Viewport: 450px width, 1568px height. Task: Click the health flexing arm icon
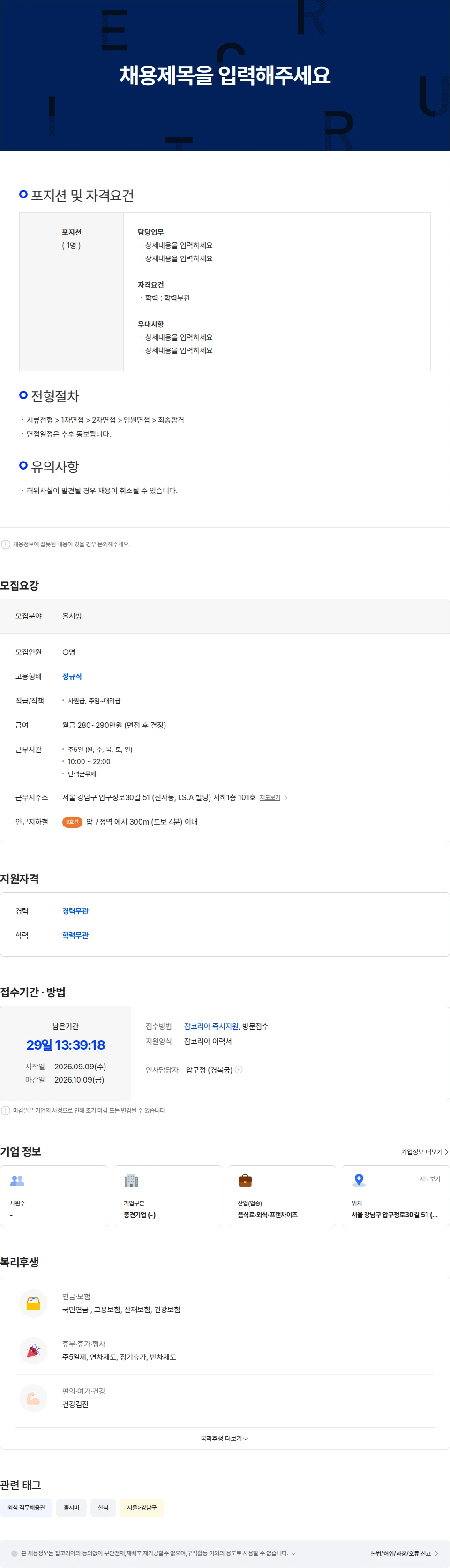[x=33, y=1398]
